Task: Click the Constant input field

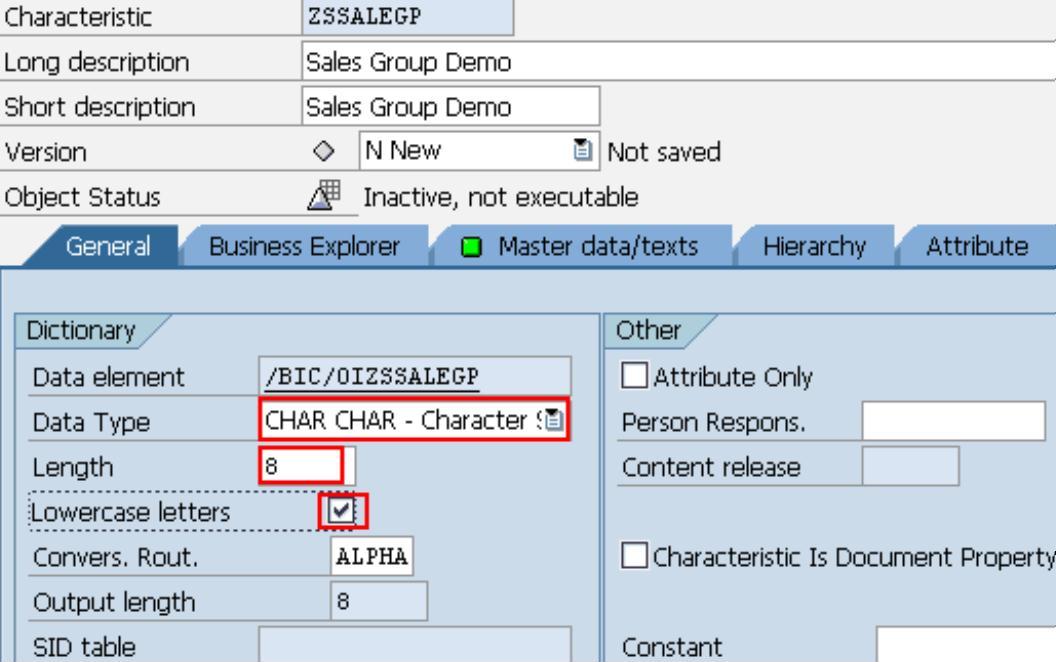Action: pyautogui.click(x=966, y=645)
